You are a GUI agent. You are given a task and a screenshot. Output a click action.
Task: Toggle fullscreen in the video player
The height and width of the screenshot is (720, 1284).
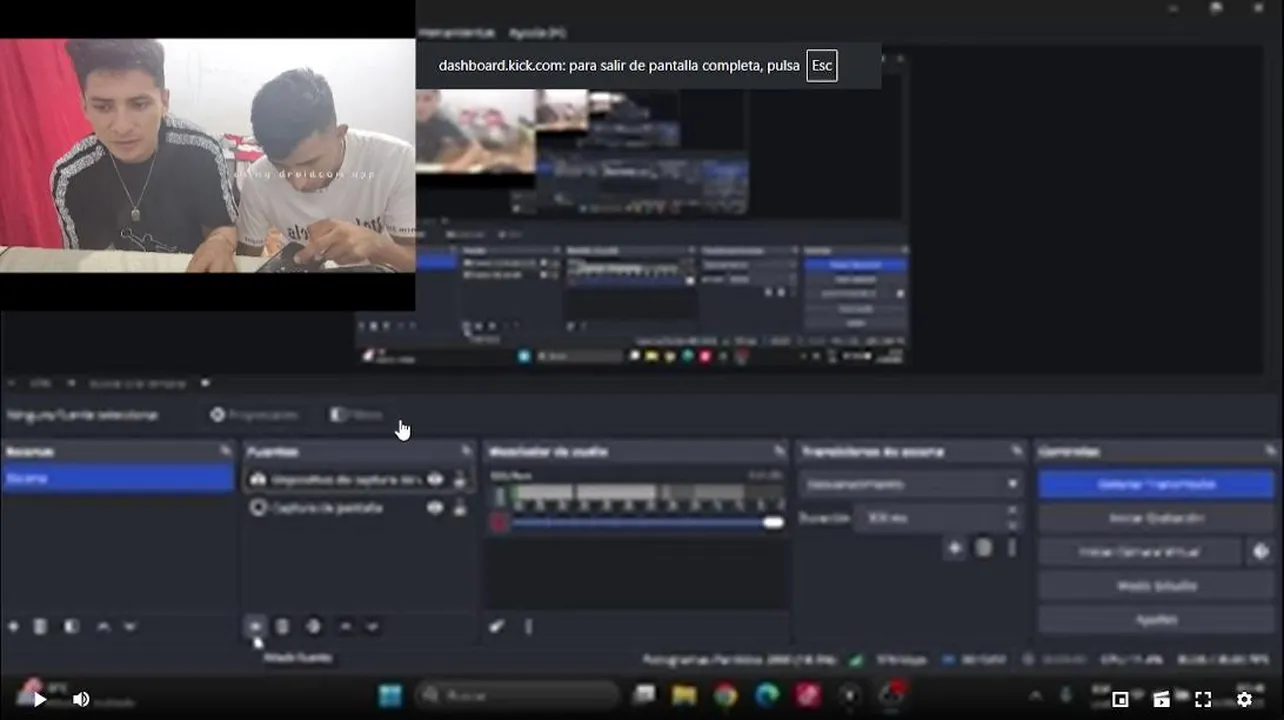[x=1203, y=700]
